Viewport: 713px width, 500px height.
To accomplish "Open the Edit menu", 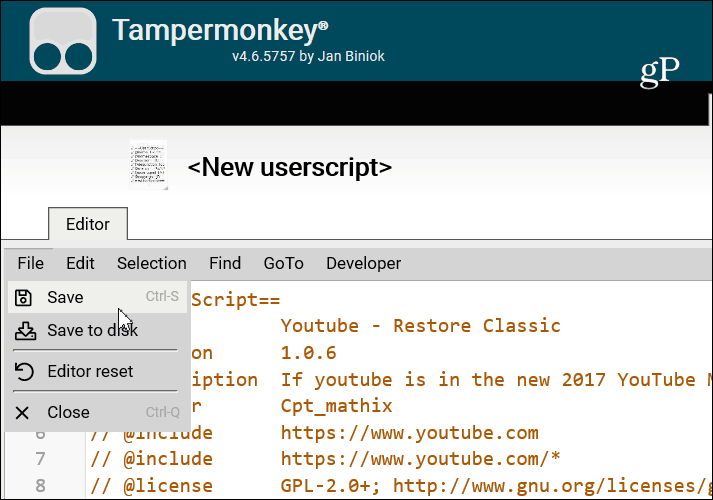I will (80, 263).
